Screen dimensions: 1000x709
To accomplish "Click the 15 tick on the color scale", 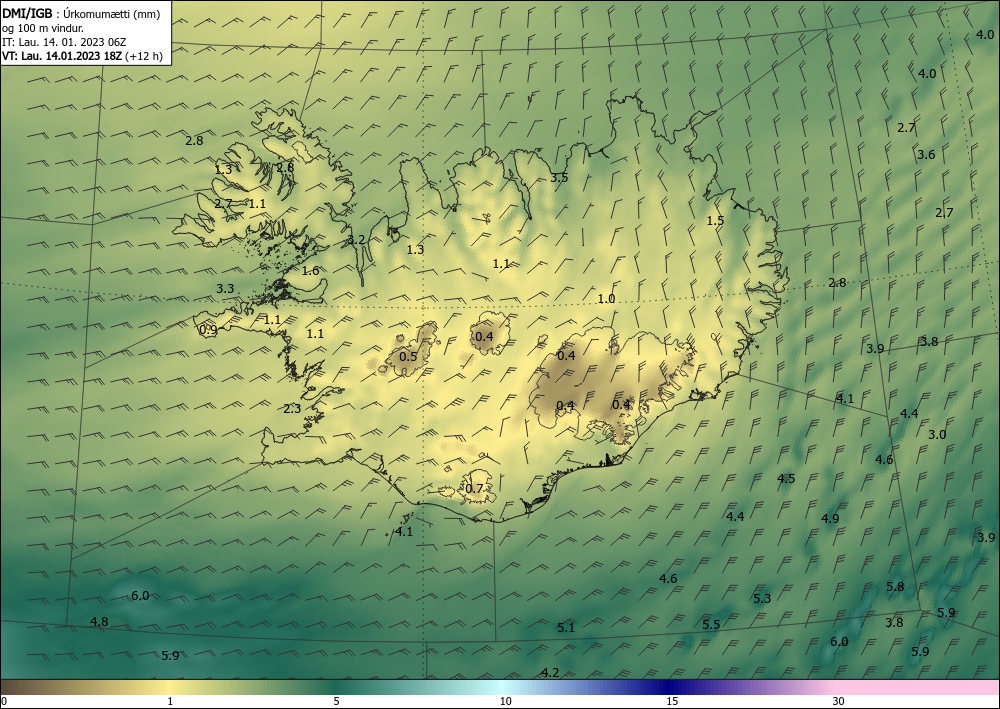I will click(672, 701).
